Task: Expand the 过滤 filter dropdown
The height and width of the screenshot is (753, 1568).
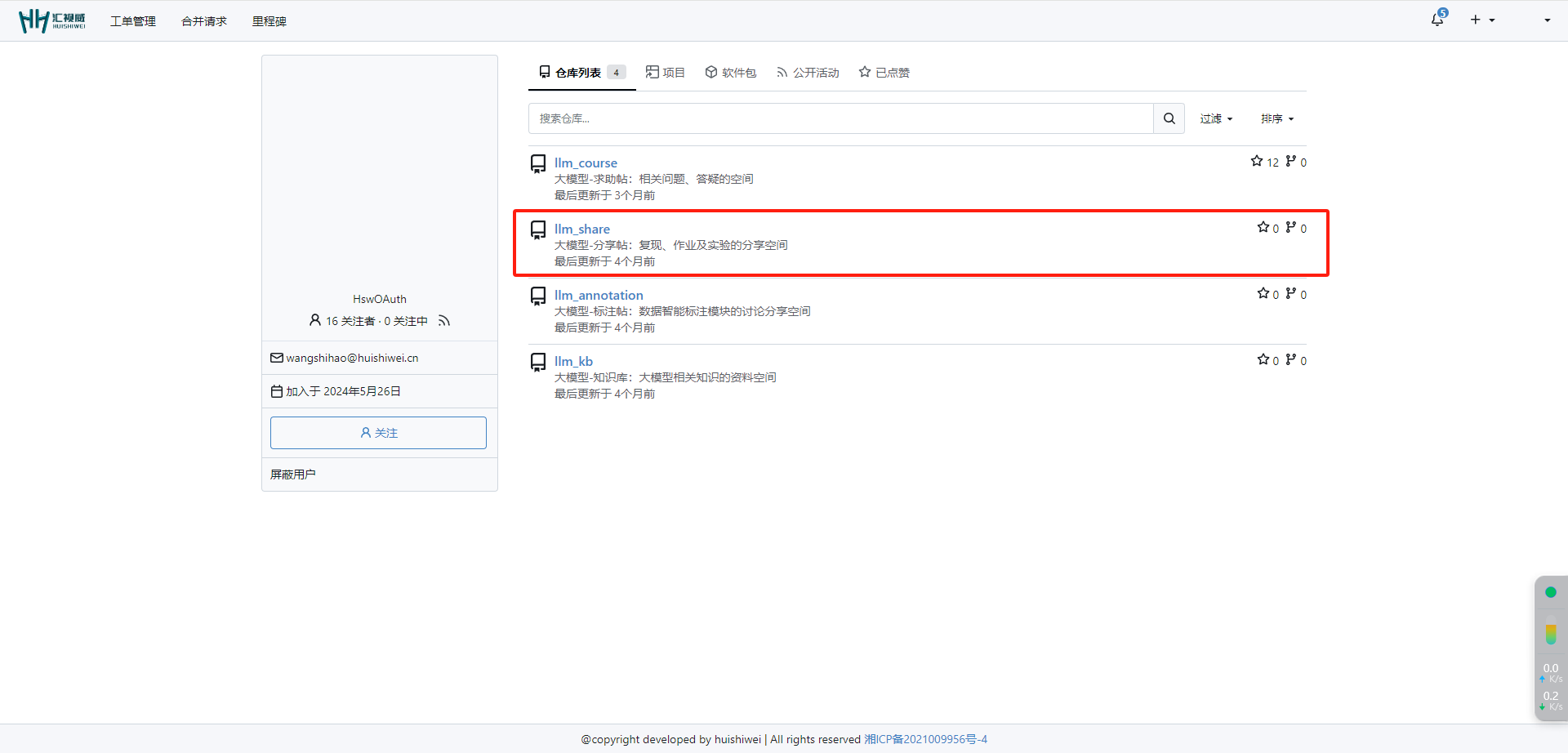Action: [1216, 118]
